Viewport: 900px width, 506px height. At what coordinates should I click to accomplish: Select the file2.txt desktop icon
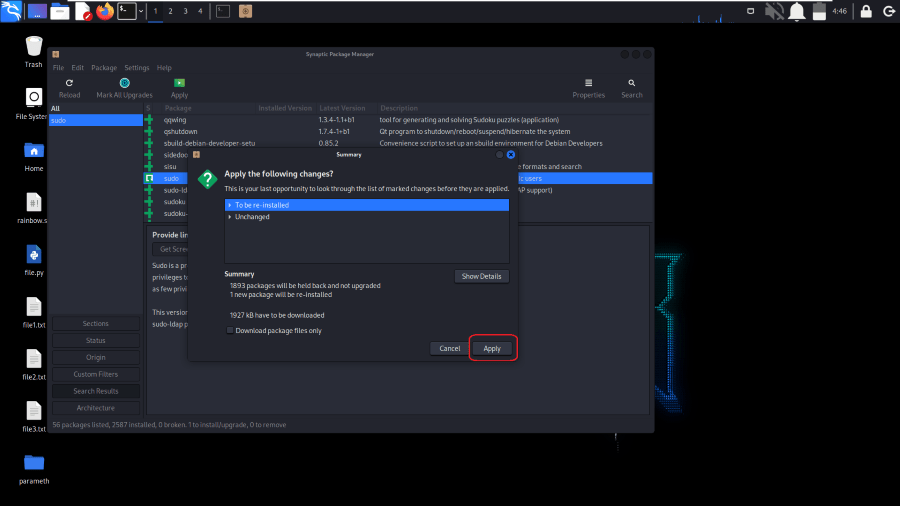click(34, 365)
